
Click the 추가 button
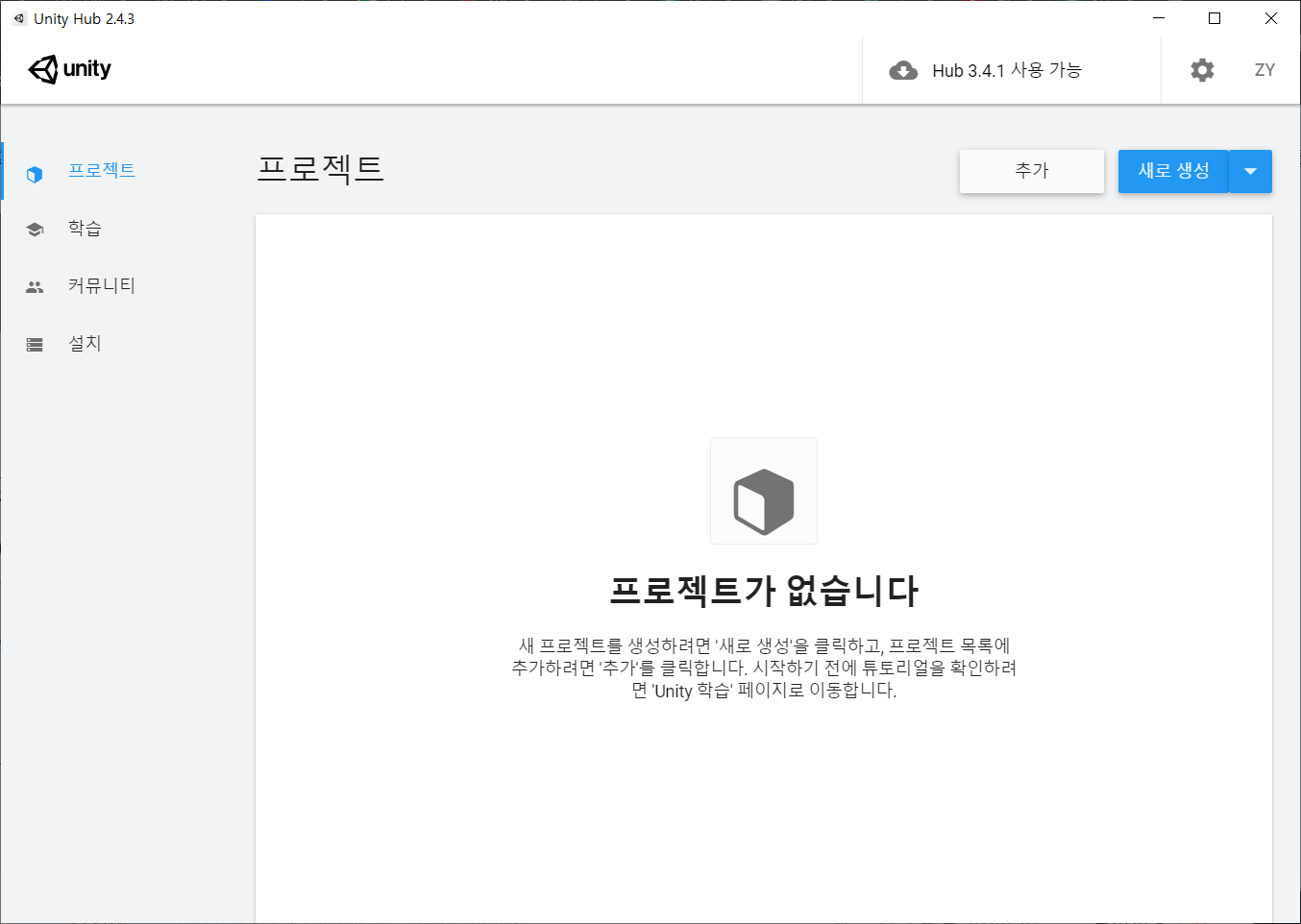click(x=1032, y=171)
